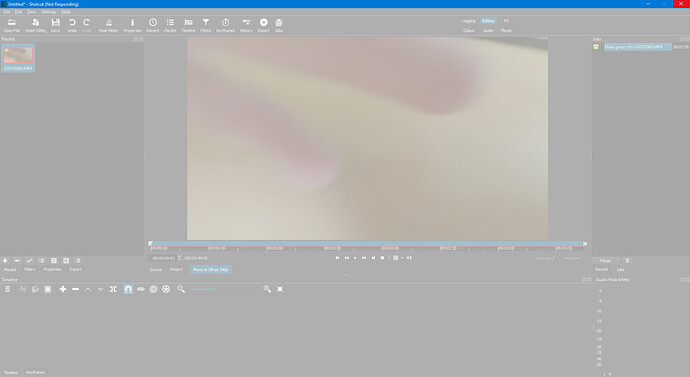
Task: Switch playlist to icons view icon
Action: pyautogui.click(x=66, y=260)
